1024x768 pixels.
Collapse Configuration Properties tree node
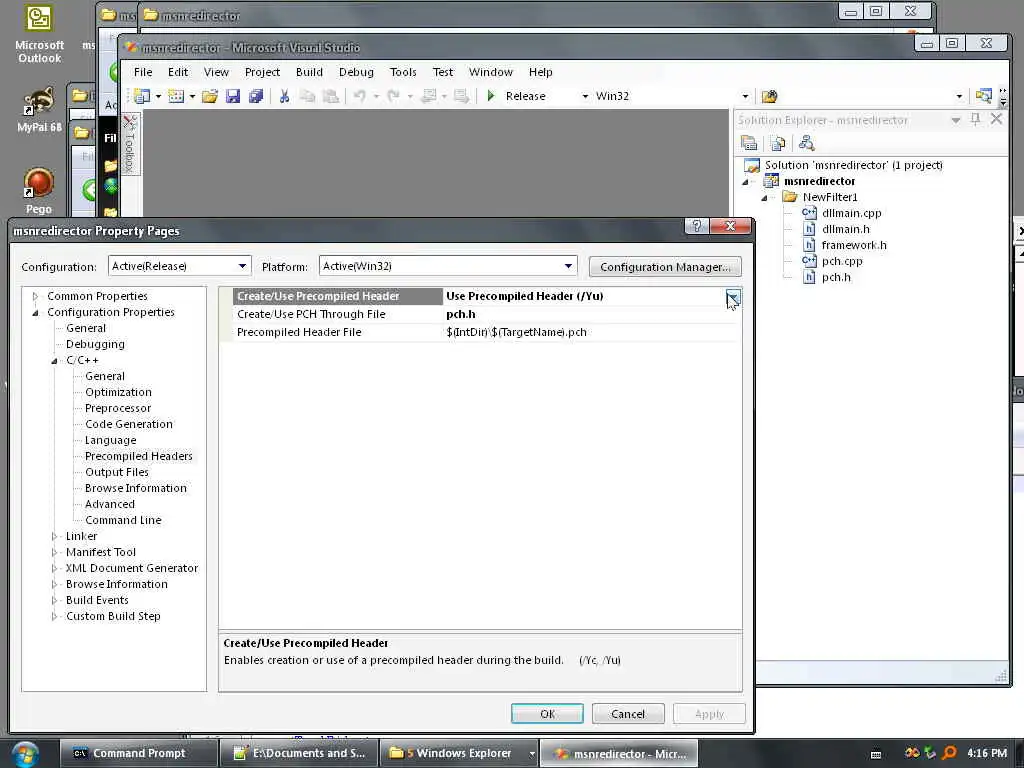tap(35, 313)
